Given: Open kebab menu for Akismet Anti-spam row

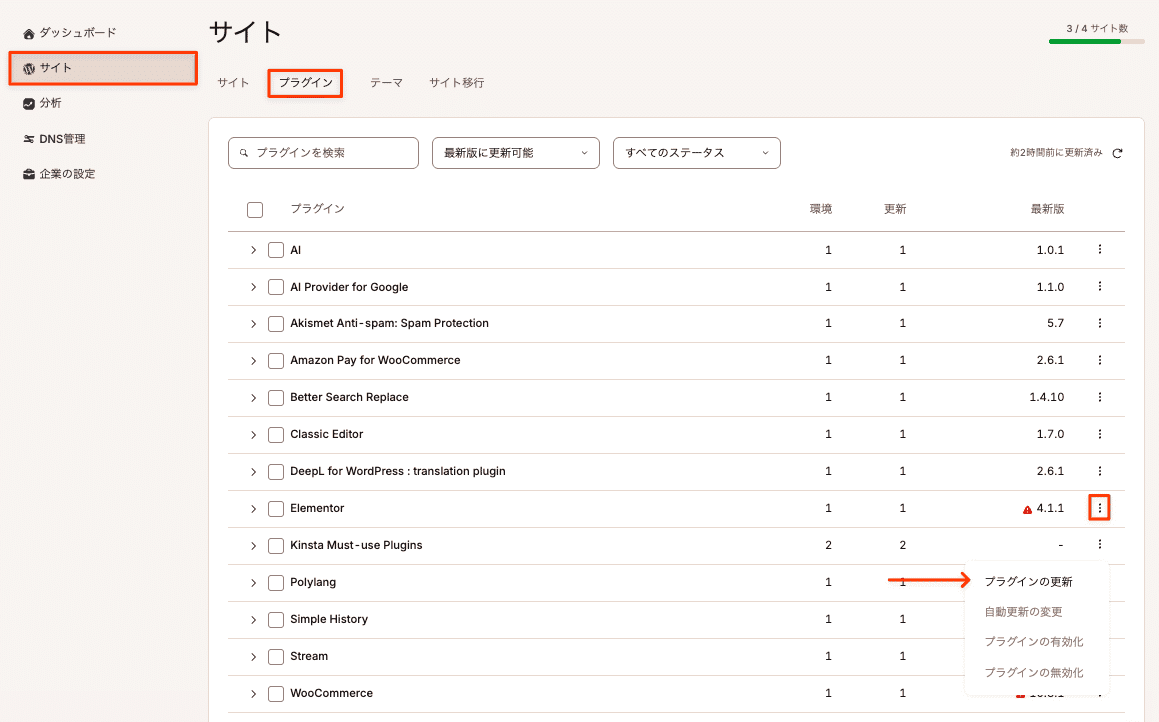Looking at the screenshot, I should pos(1100,323).
